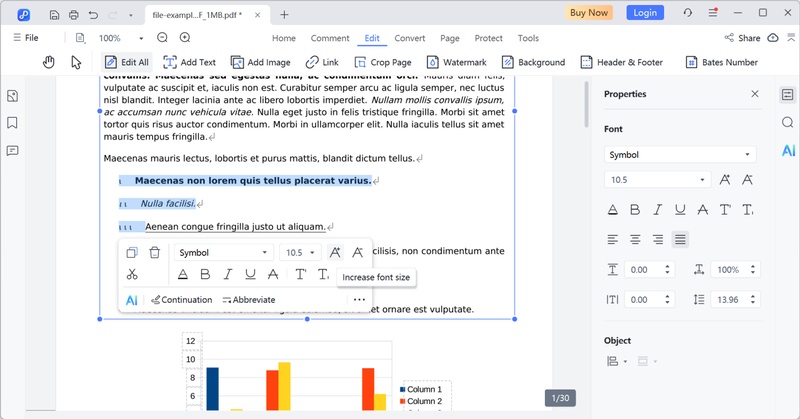Open the thumbnails sidebar panel
The height and width of the screenshot is (419, 800).
[13, 96]
